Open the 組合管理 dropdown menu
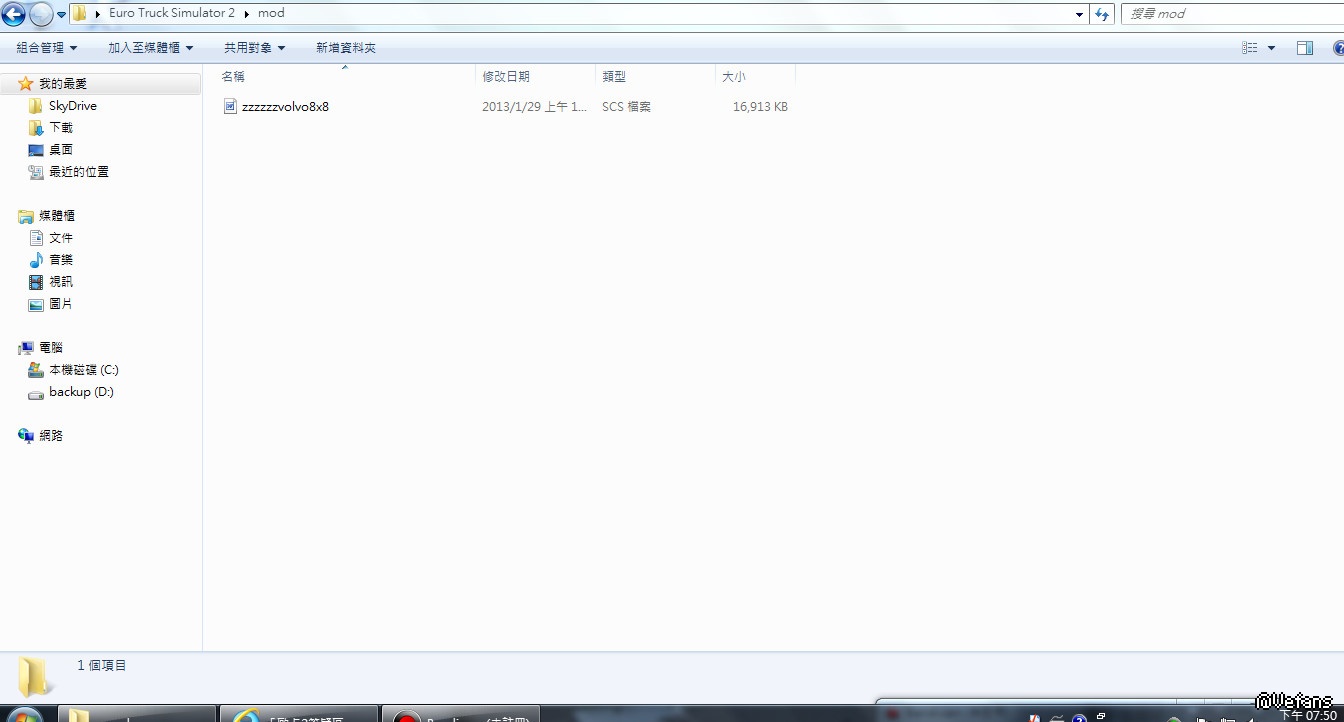The height and width of the screenshot is (722, 1344). (46, 48)
